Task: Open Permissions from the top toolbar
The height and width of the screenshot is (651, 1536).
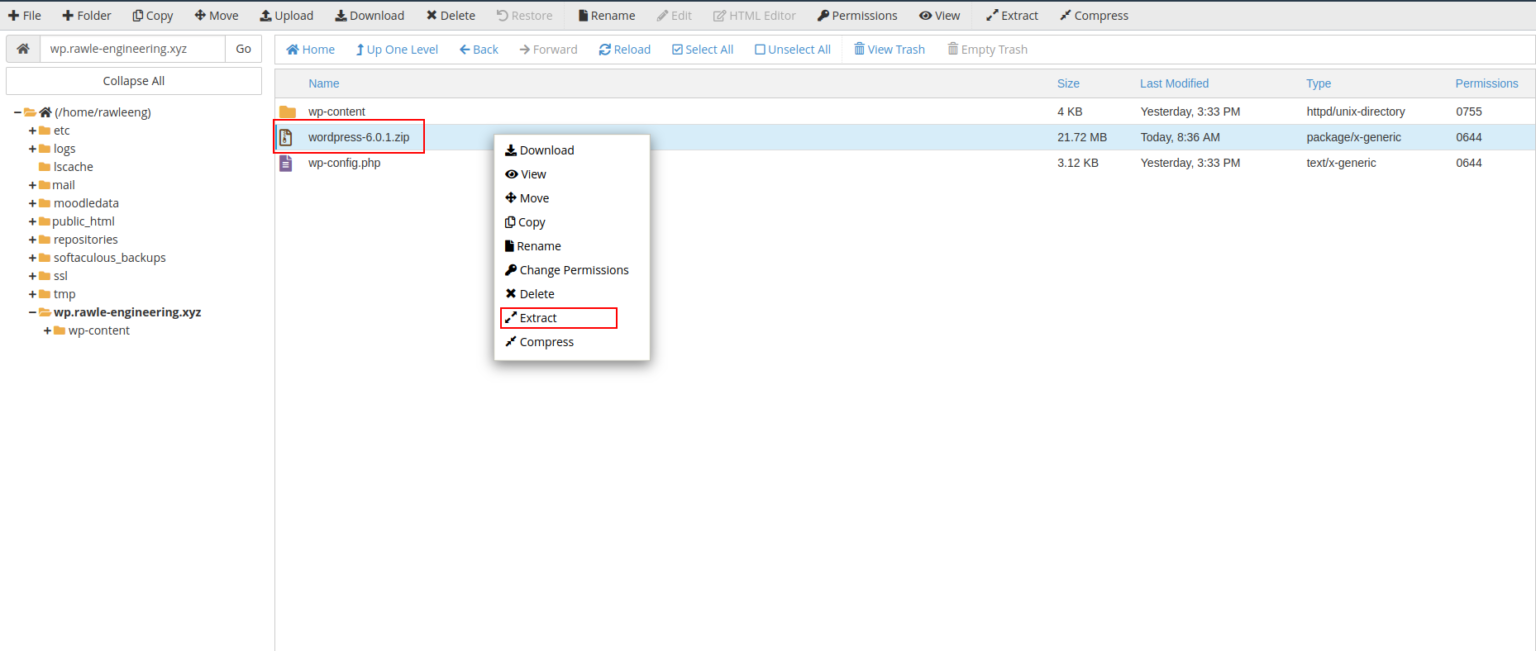Action: coord(823,16)
